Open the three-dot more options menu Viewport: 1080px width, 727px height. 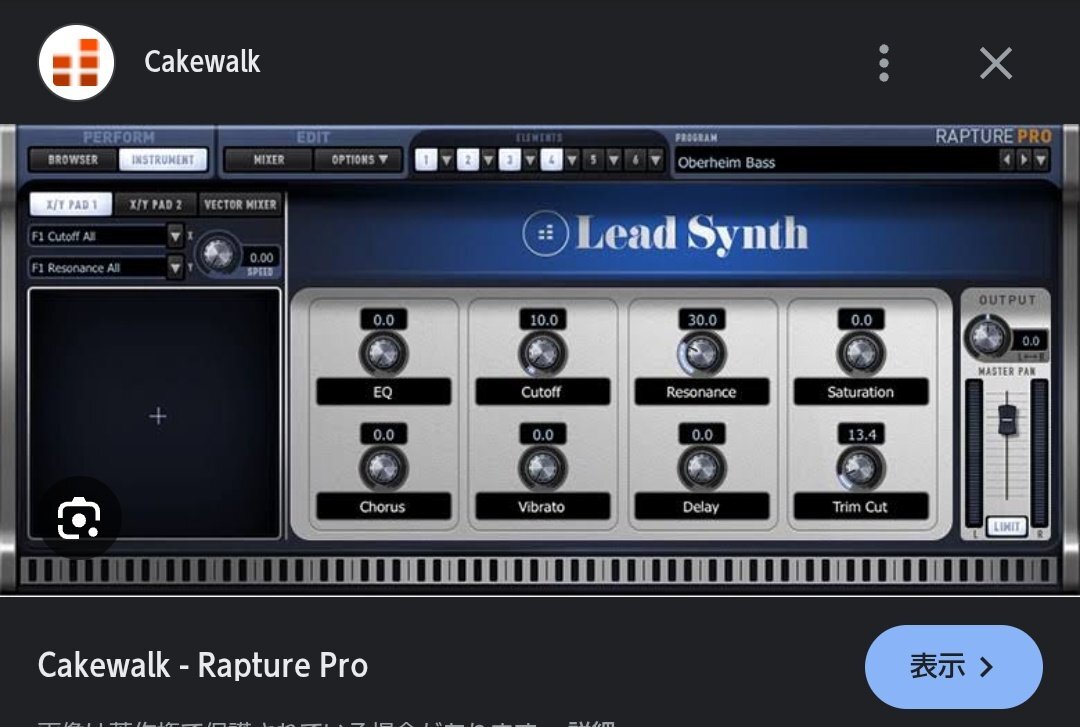(884, 63)
